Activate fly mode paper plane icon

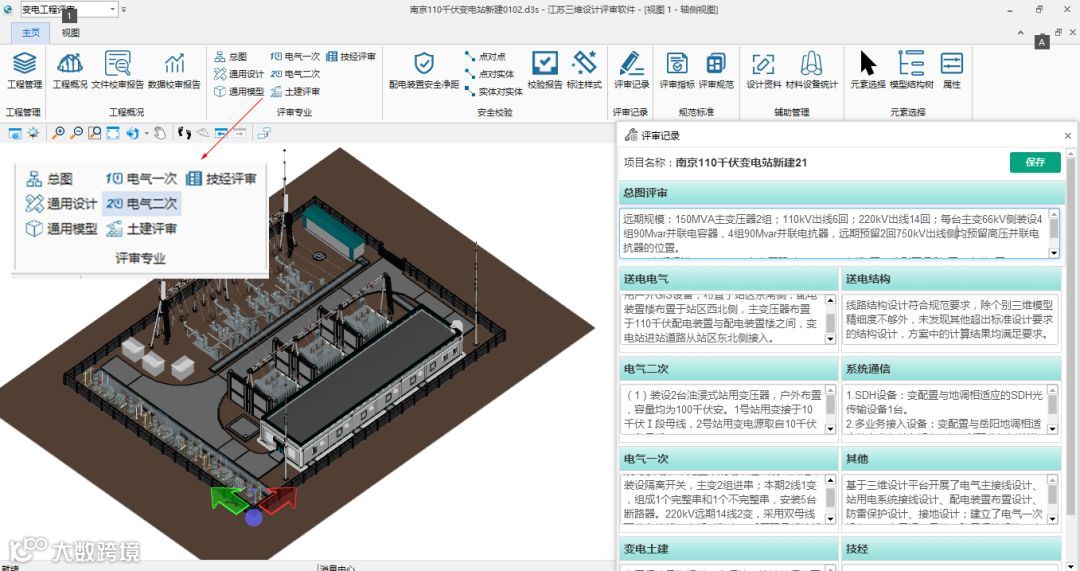[202, 133]
